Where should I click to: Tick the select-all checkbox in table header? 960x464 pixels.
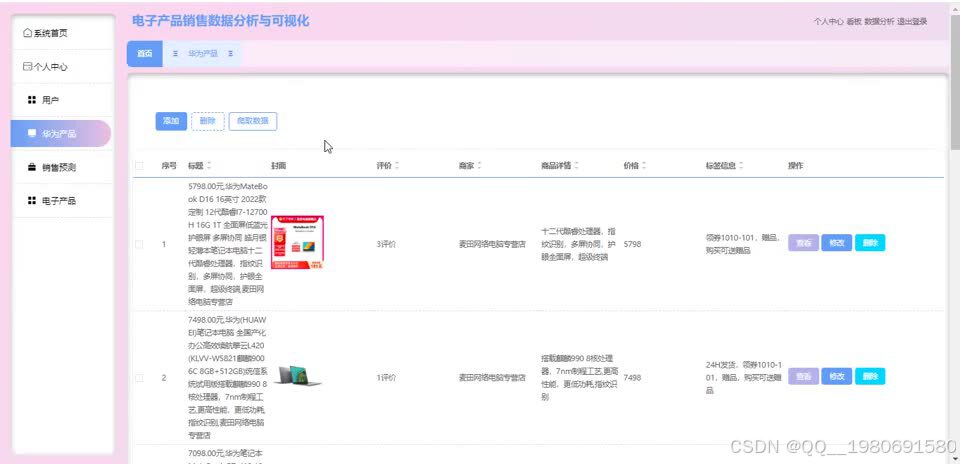tap(139, 165)
